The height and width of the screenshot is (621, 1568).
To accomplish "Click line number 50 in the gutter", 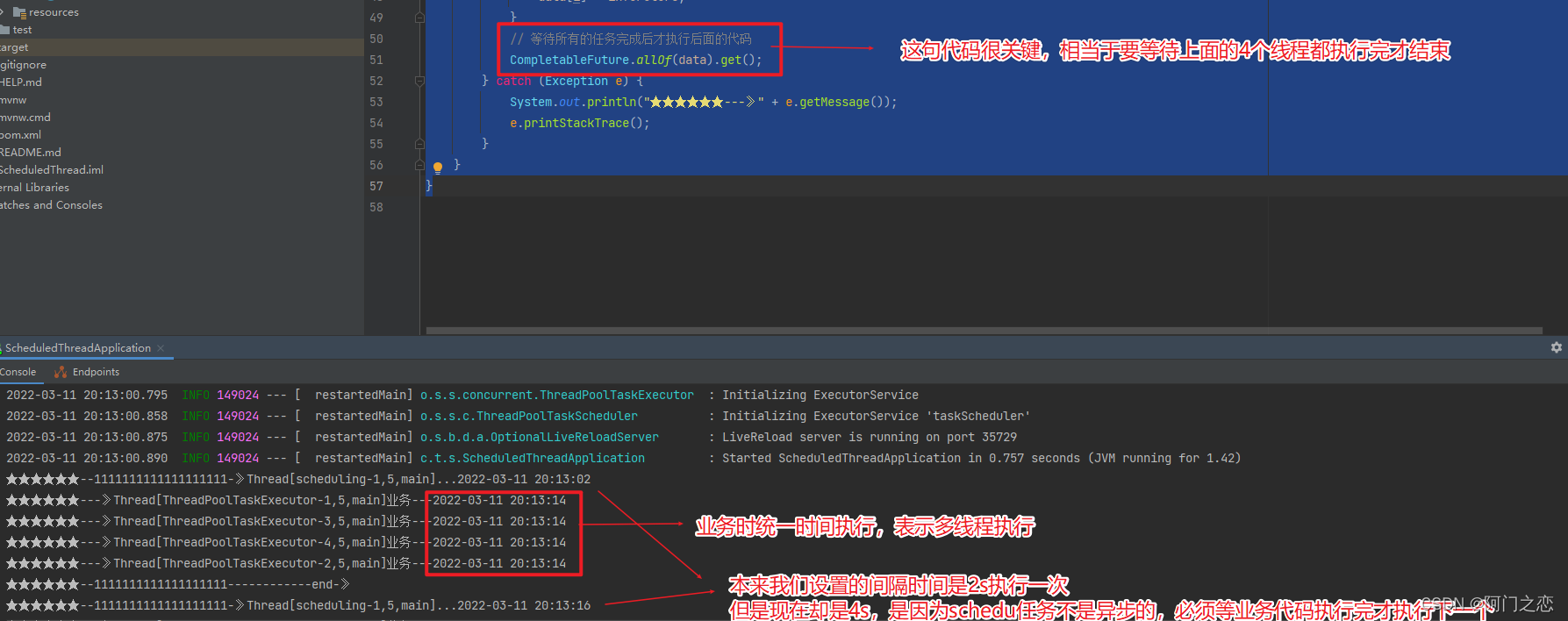I will pyautogui.click(x=376, y=39).
